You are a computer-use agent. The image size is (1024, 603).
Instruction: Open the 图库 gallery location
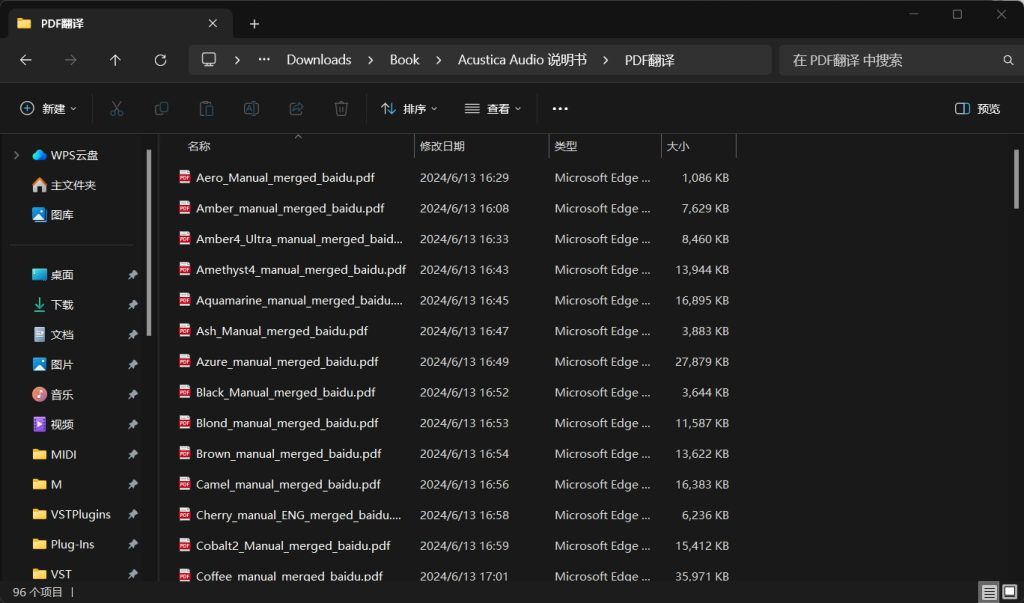coord(53,215)
